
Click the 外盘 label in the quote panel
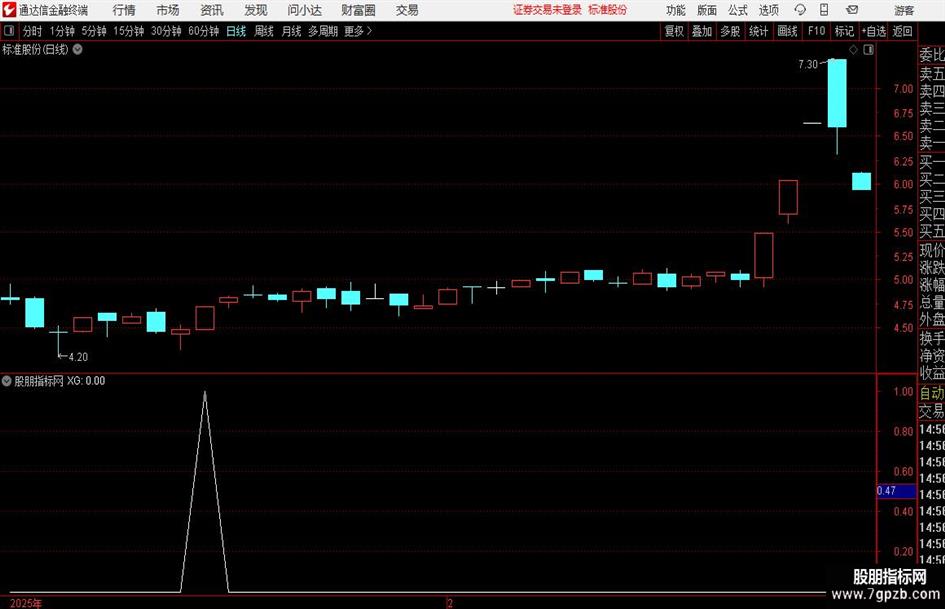coord(932,320)
